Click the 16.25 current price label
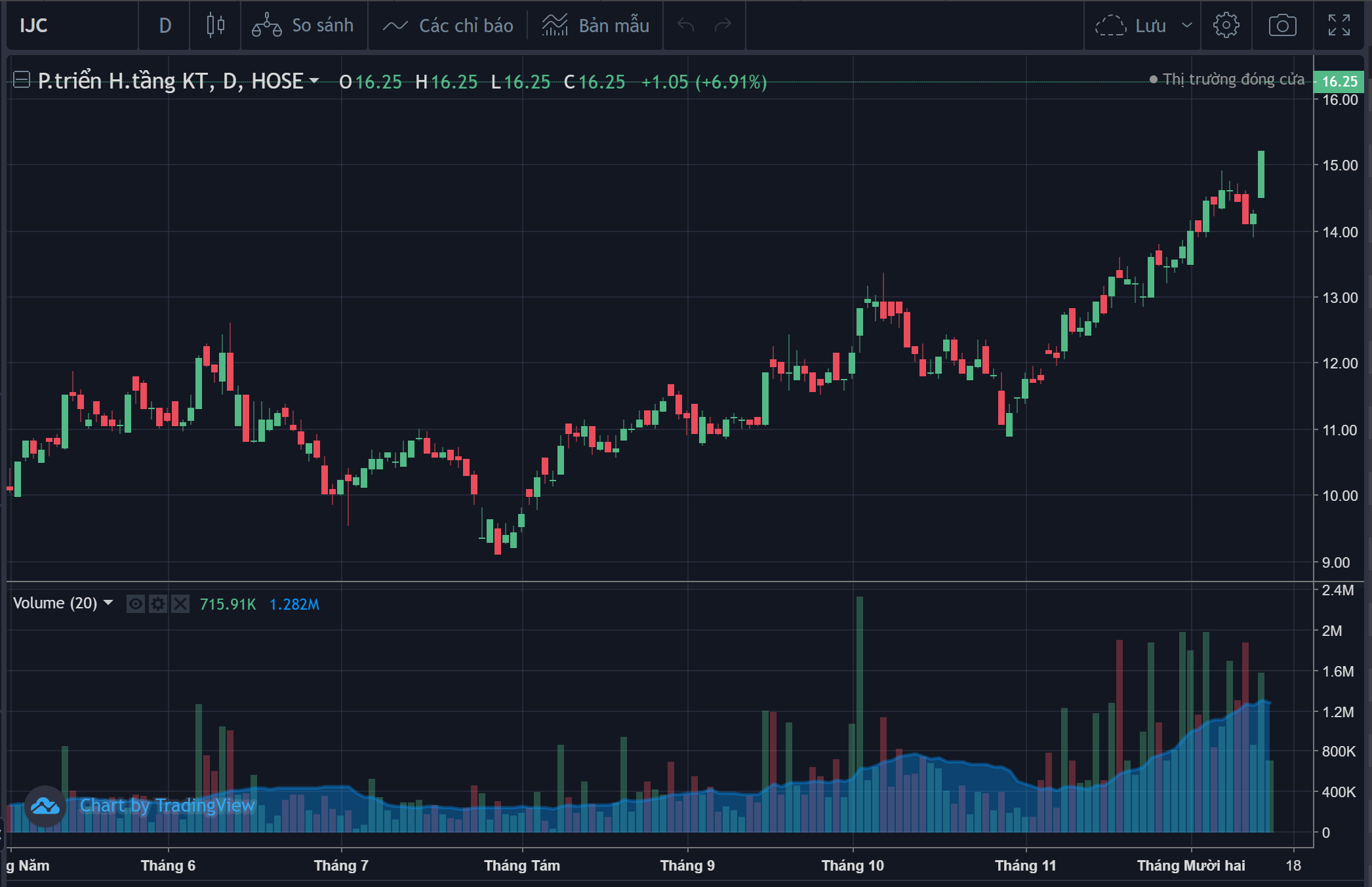Screen dimensions: 1372x887 click(x=1340, y=81)
